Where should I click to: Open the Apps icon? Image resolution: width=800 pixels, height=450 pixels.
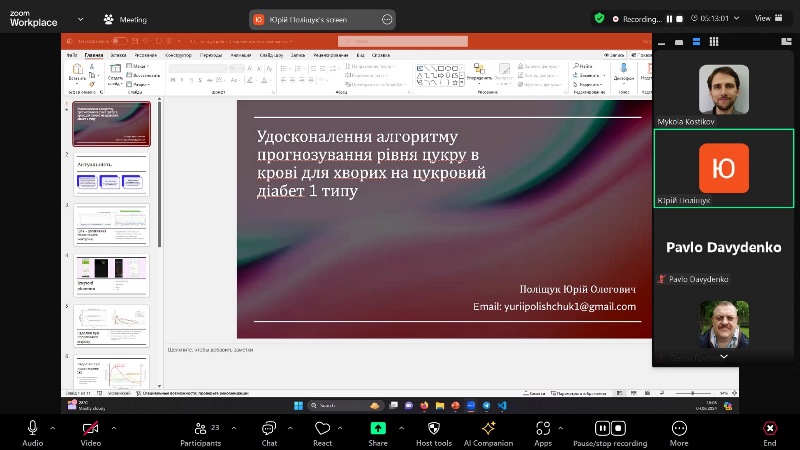click(x=543, y=428)
